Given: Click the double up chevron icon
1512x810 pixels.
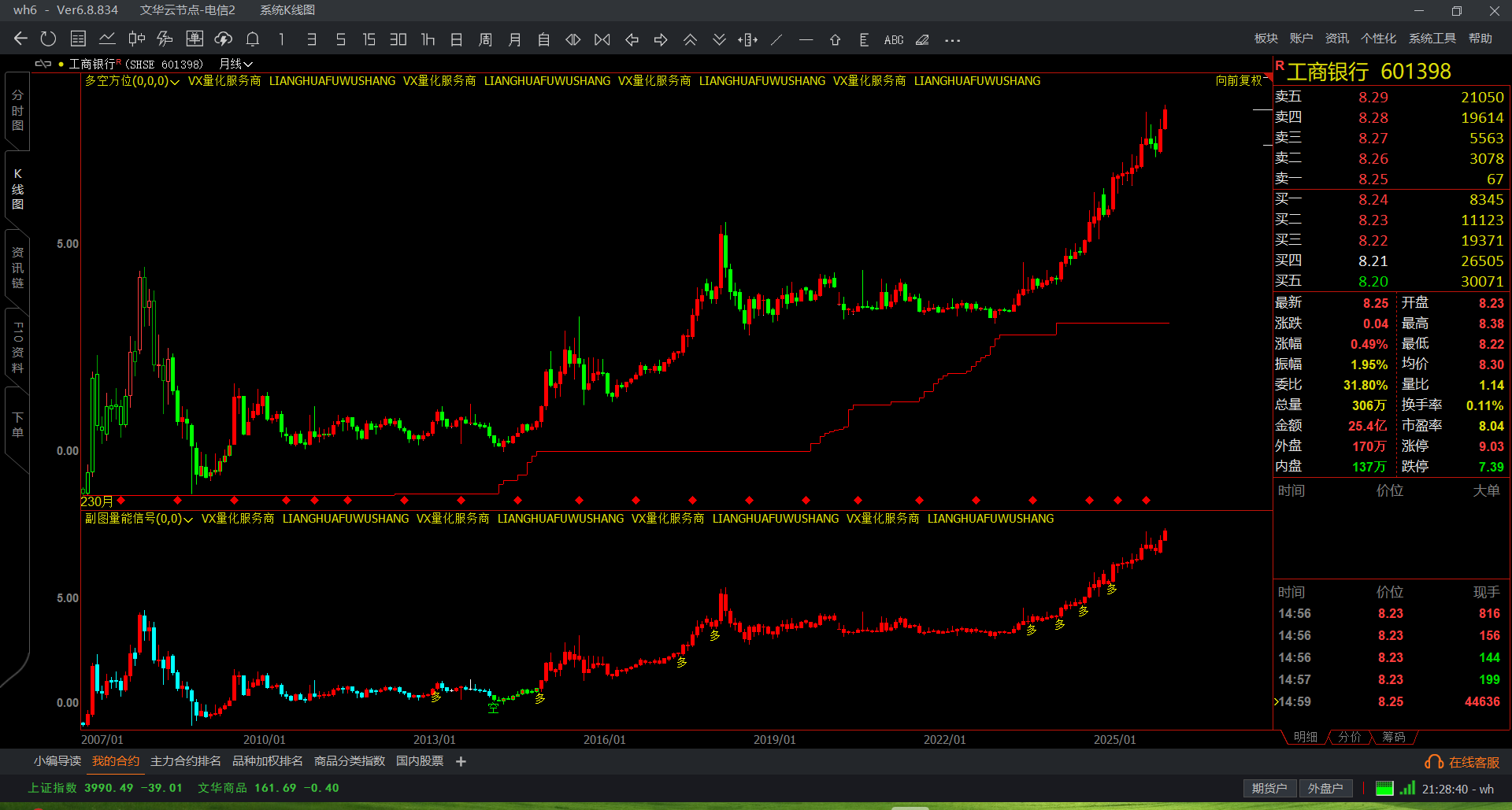Looking at the screenshot, I should point(690,39).
